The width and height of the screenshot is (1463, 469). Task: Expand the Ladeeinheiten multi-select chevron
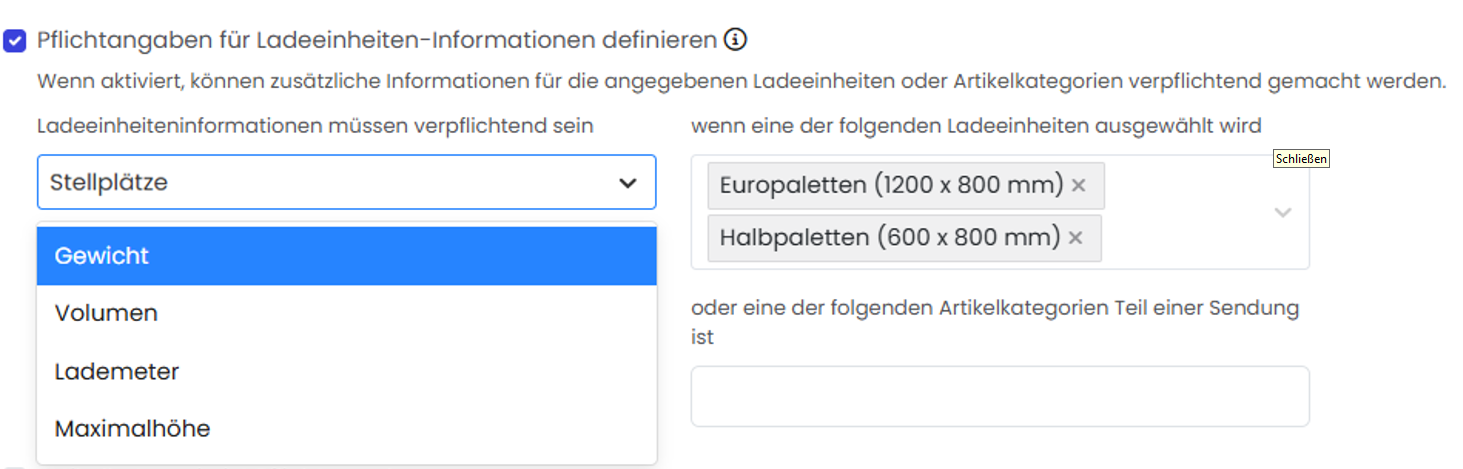coord(1283,212)
